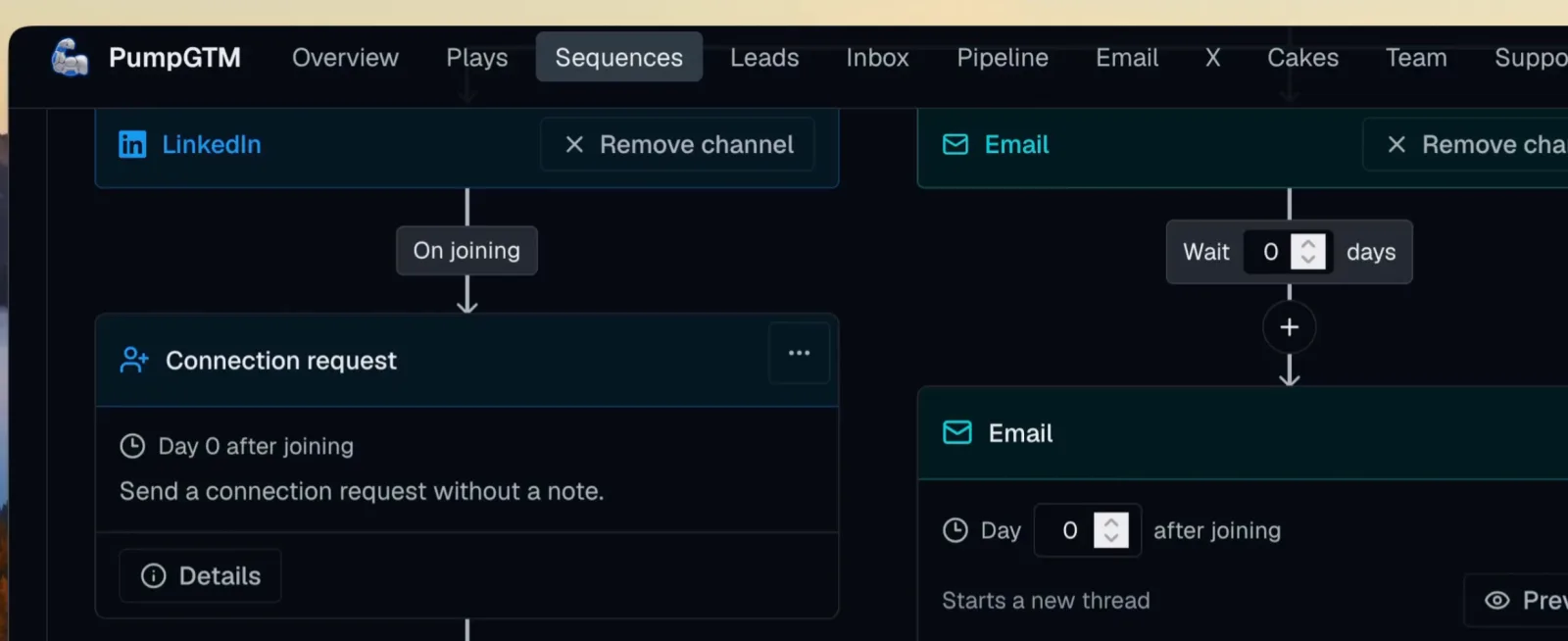The image size is (1568, 641).
Task: Go to the Team tab
Action: pos(1416,58)
